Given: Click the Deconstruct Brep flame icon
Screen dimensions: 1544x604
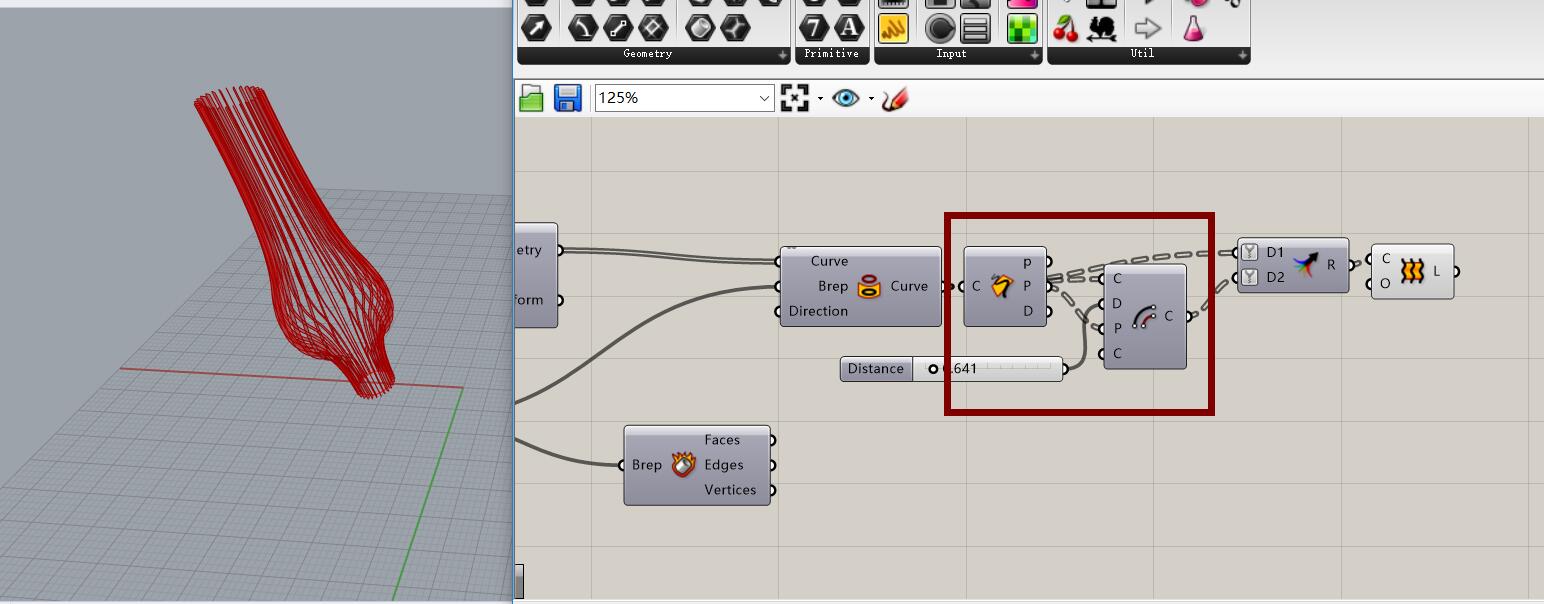Looking at the screenshot, I should click(x=683, y=465).
